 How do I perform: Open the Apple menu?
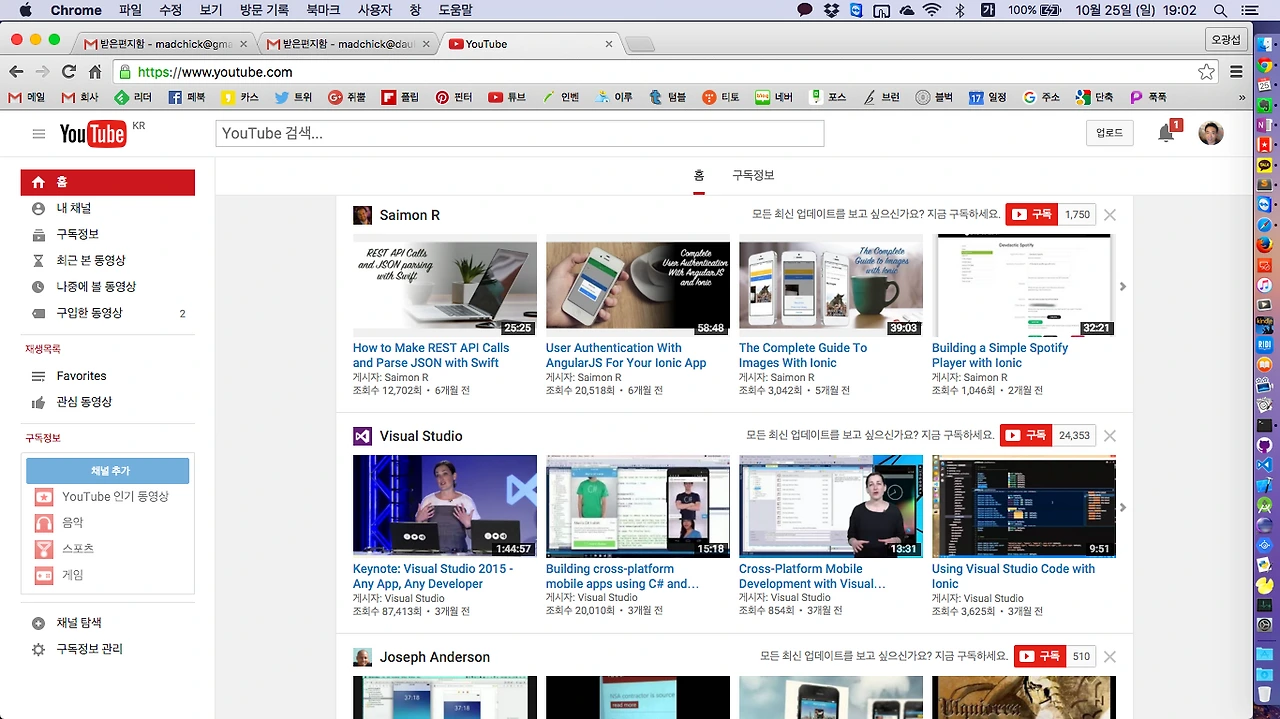25,10
